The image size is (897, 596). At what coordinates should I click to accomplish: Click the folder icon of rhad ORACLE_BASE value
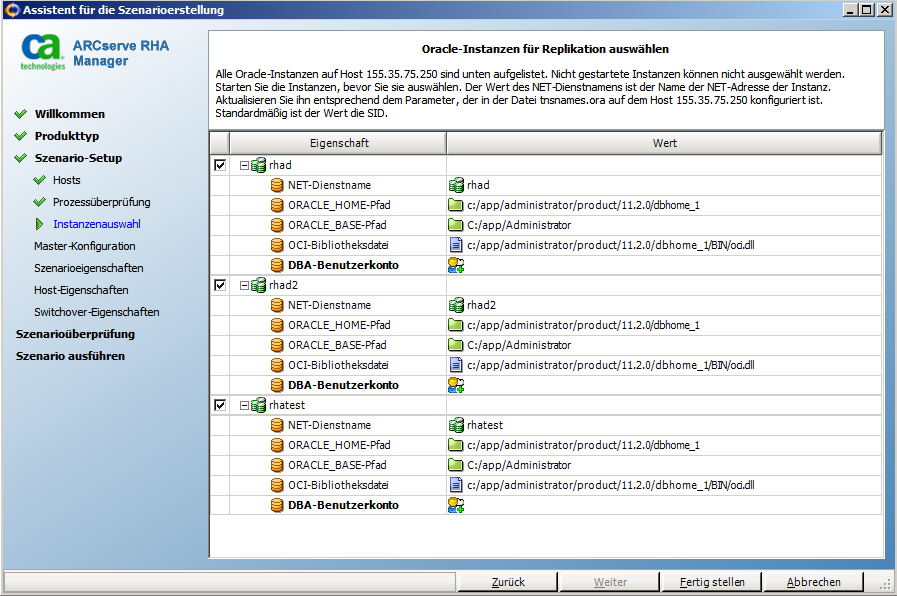click(x=456, y=225)
